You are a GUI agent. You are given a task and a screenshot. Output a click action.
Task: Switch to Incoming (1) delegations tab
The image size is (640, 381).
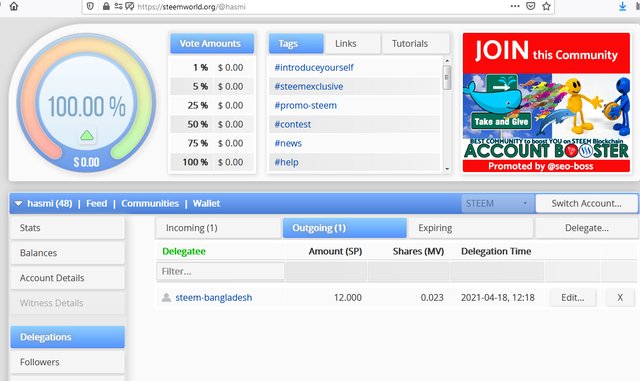click(218, 228)
